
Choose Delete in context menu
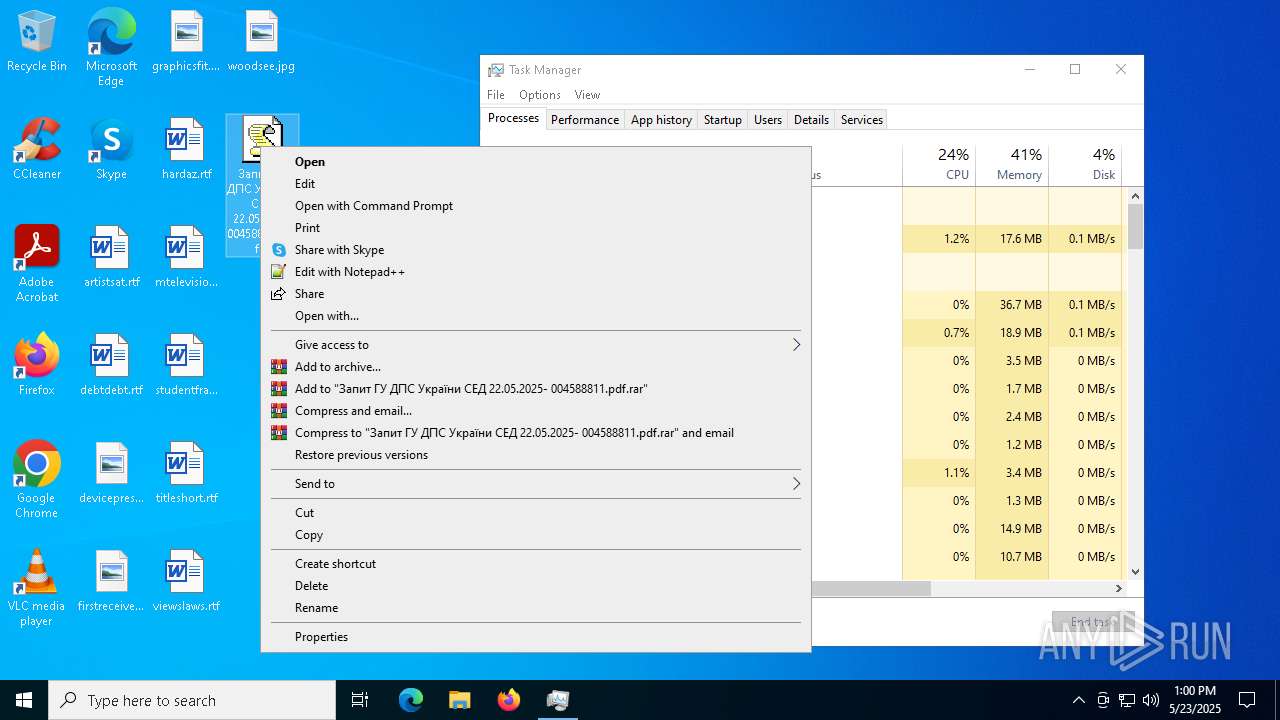click(x=536, y=586)
